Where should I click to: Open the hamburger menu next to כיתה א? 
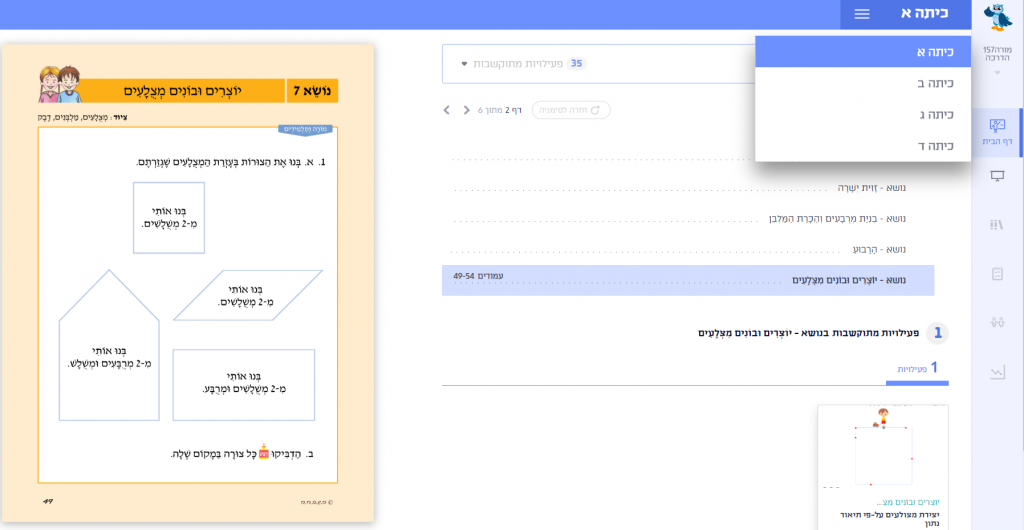click(x=862, y=14)
